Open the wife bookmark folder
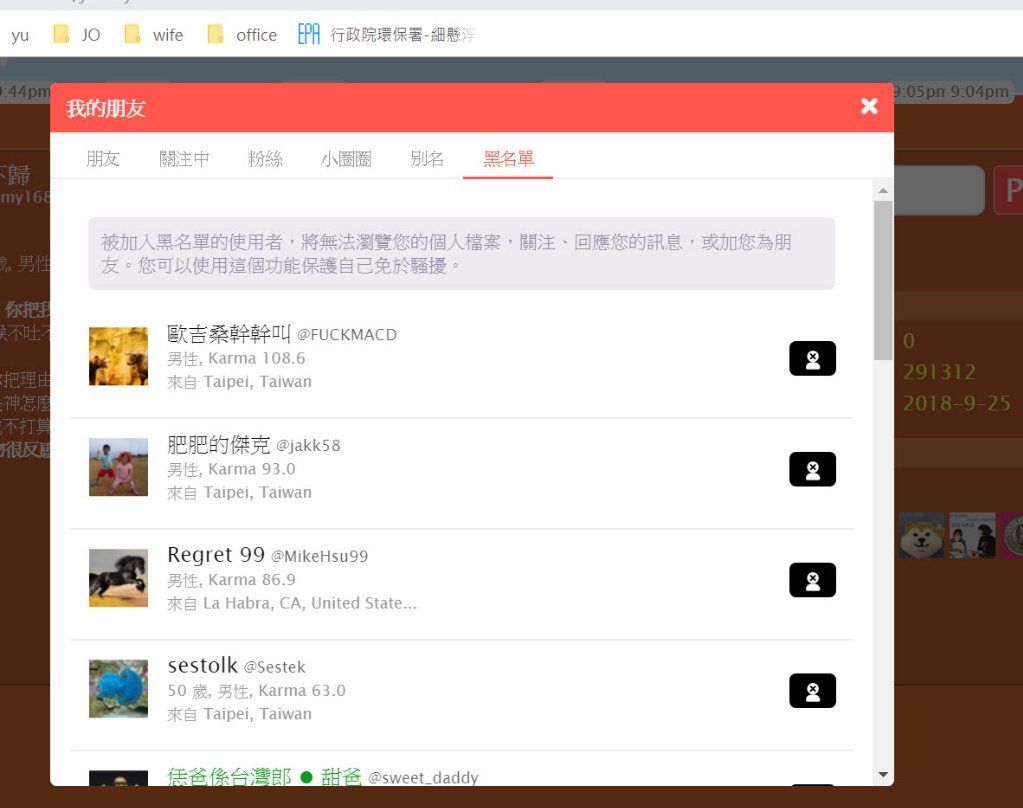 click(154, 35)
